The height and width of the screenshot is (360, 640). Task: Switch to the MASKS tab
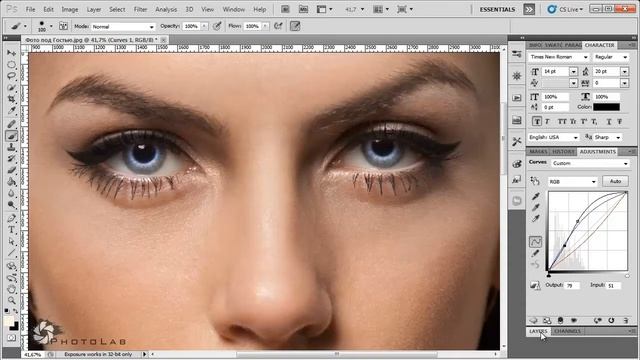(x=538, y=151)
